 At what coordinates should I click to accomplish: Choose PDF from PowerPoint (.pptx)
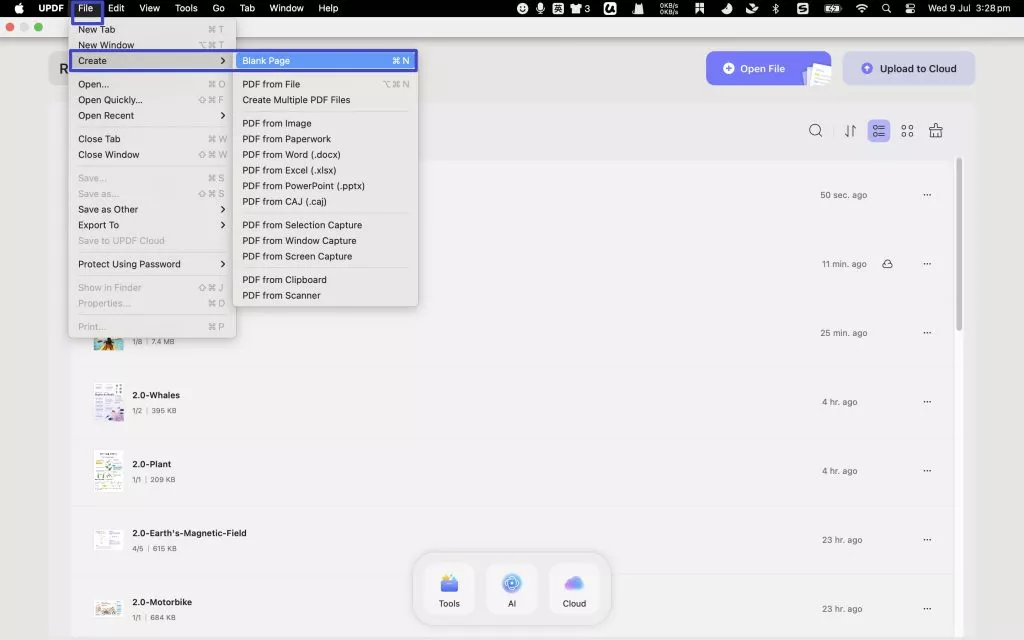(325, 186)
